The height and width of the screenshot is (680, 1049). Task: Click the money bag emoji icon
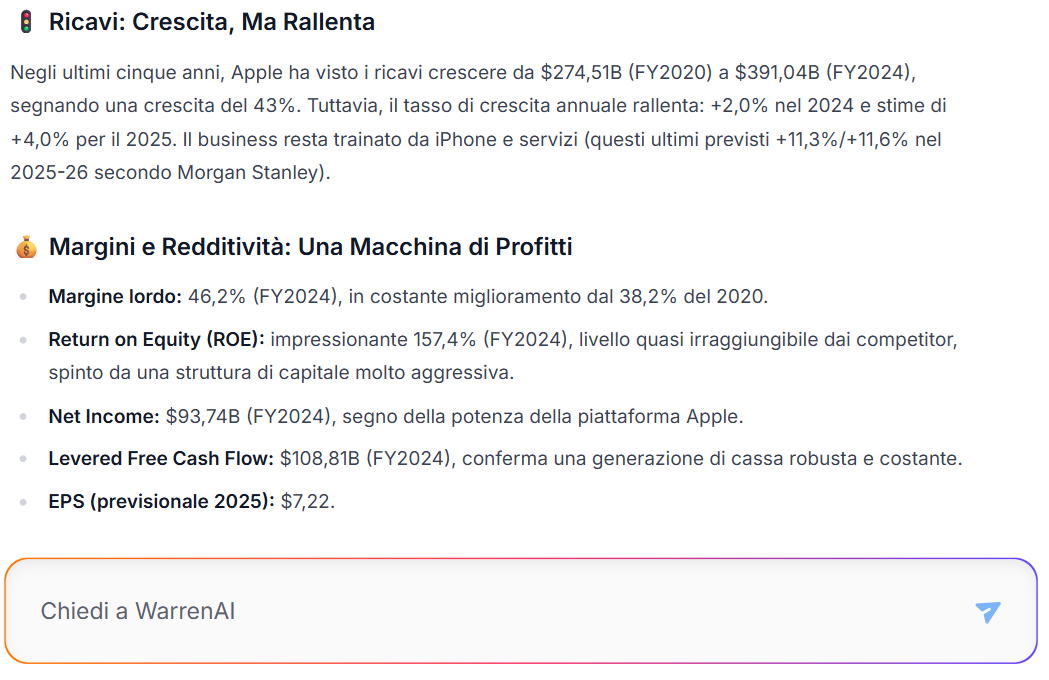(26, 247)
